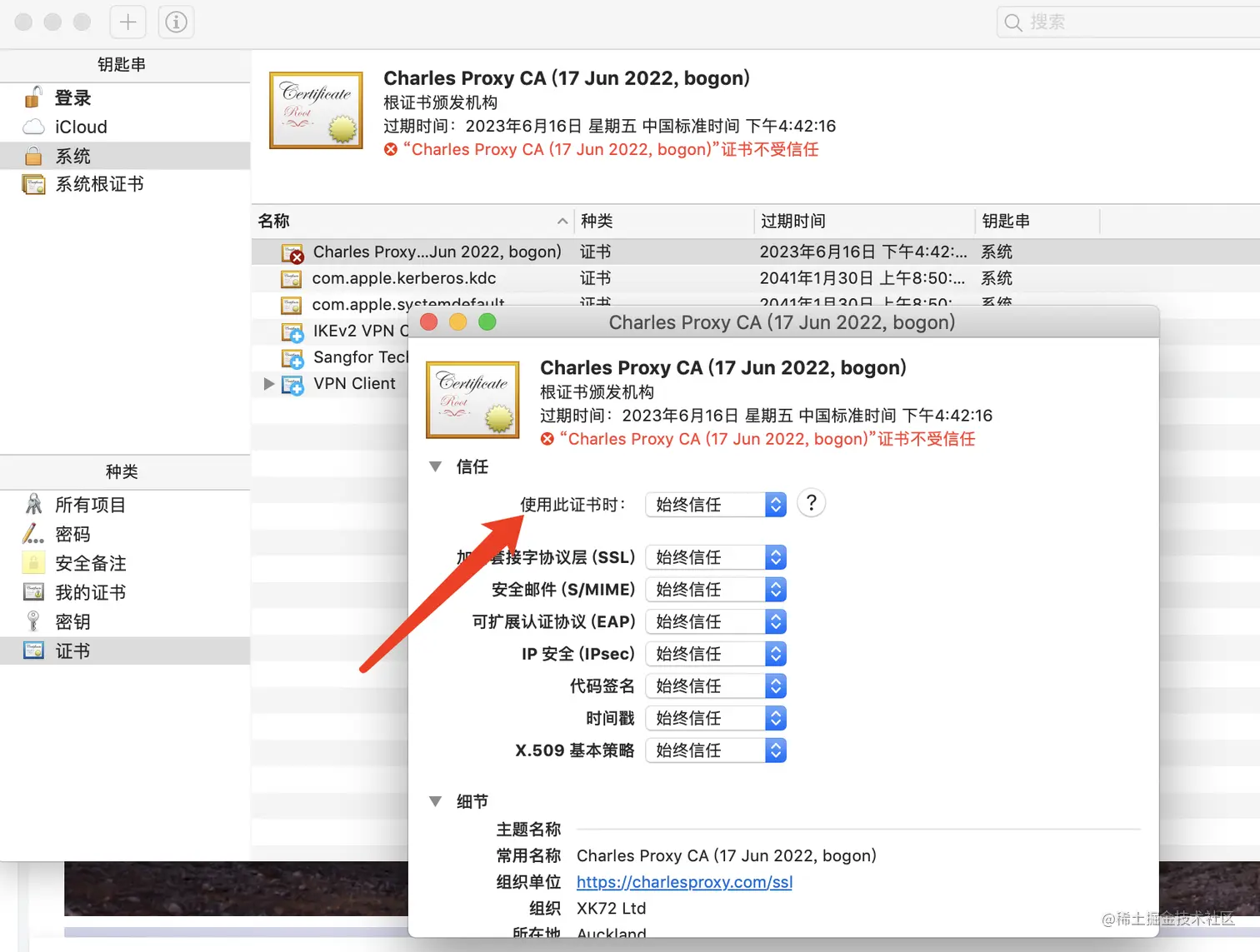Sort by 名称 column header

point(413,221)
